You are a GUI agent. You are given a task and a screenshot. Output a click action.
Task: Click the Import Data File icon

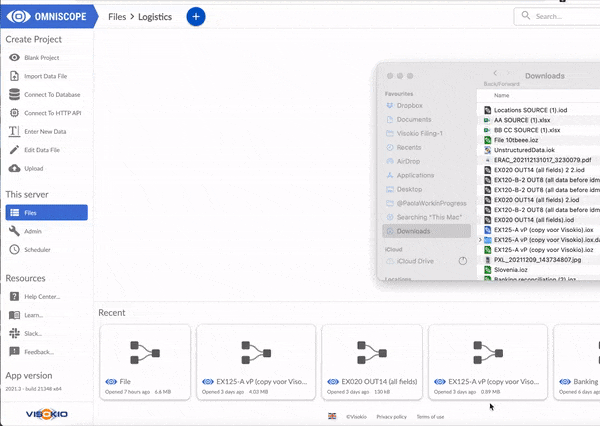(x=15, y=76)
